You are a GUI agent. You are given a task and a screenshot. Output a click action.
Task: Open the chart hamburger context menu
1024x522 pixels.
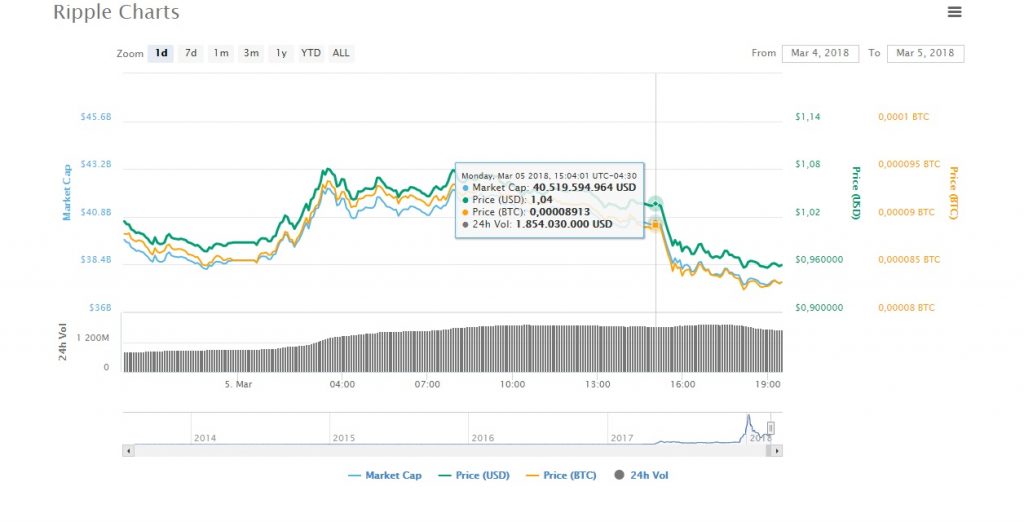pos(954,12)
